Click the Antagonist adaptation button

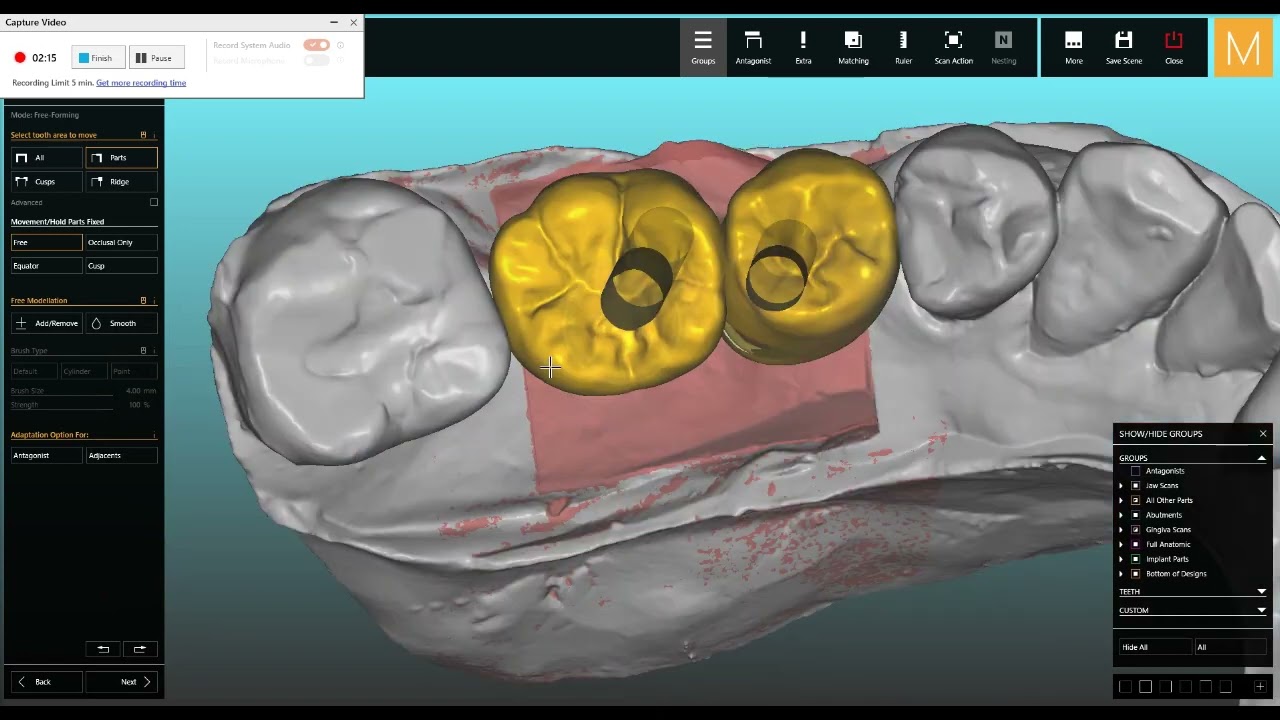(x=46, y=455)
